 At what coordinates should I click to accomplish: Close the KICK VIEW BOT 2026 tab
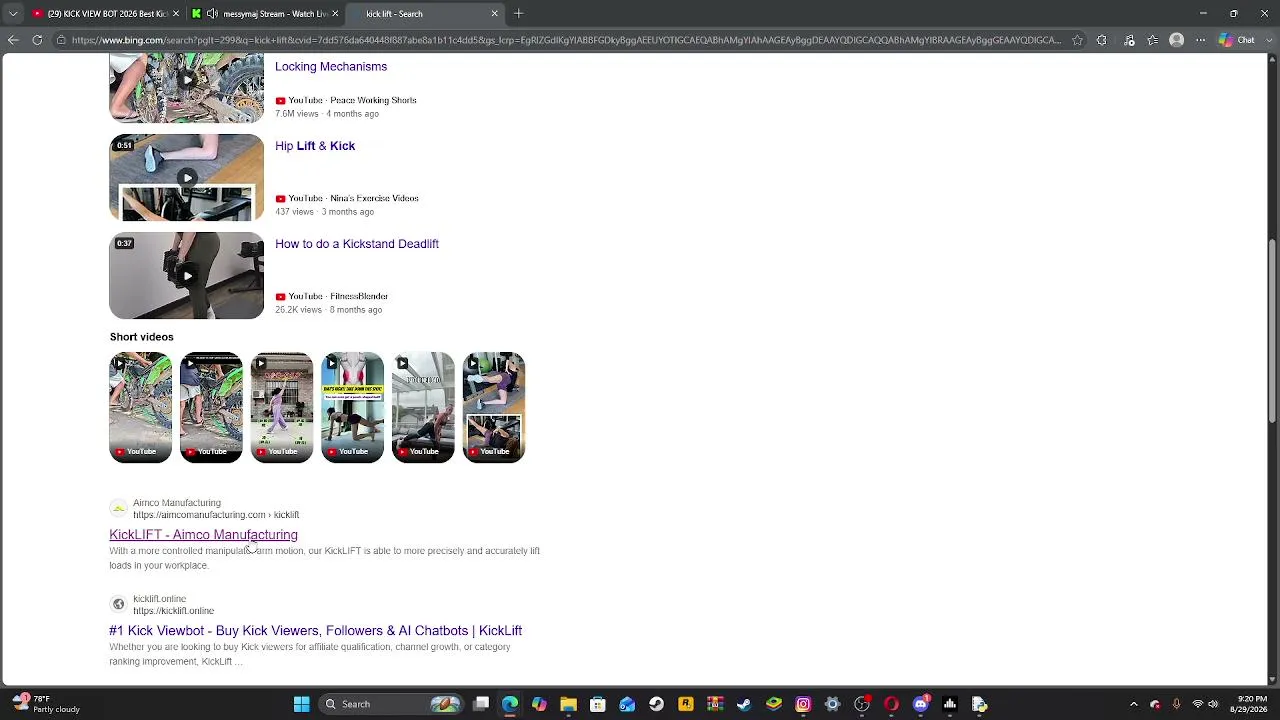(x=176, y=14)
